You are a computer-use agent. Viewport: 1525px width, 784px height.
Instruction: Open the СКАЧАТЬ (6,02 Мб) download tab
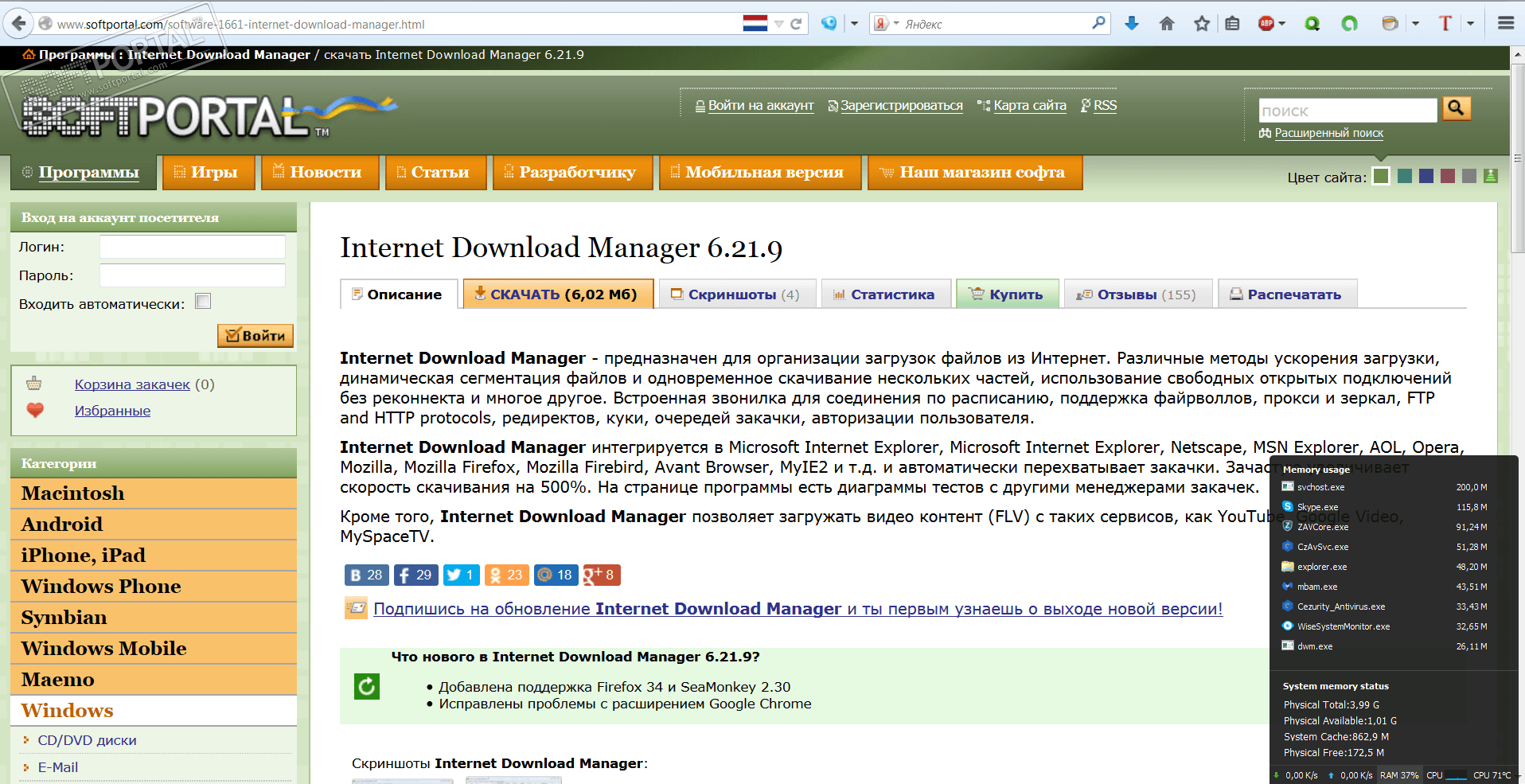[x=558, y=294]
